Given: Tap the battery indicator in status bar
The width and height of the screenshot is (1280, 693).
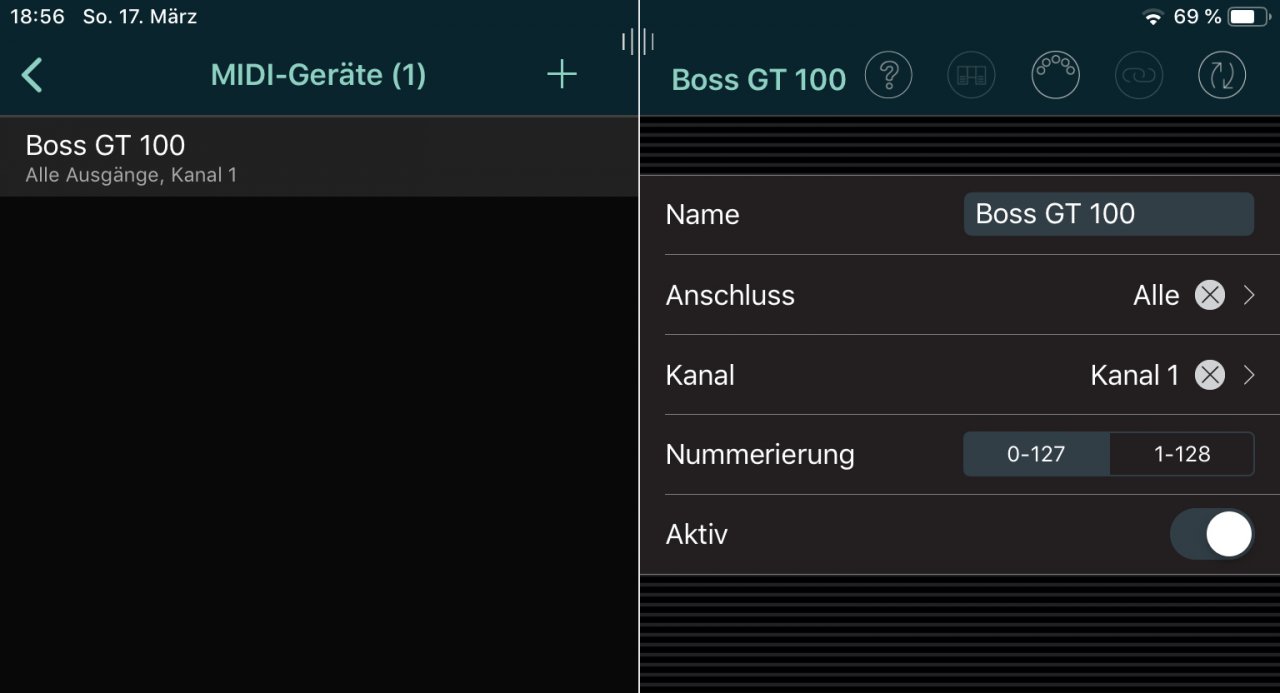Looking at the screenshot, I should (x=1248, y=17).
